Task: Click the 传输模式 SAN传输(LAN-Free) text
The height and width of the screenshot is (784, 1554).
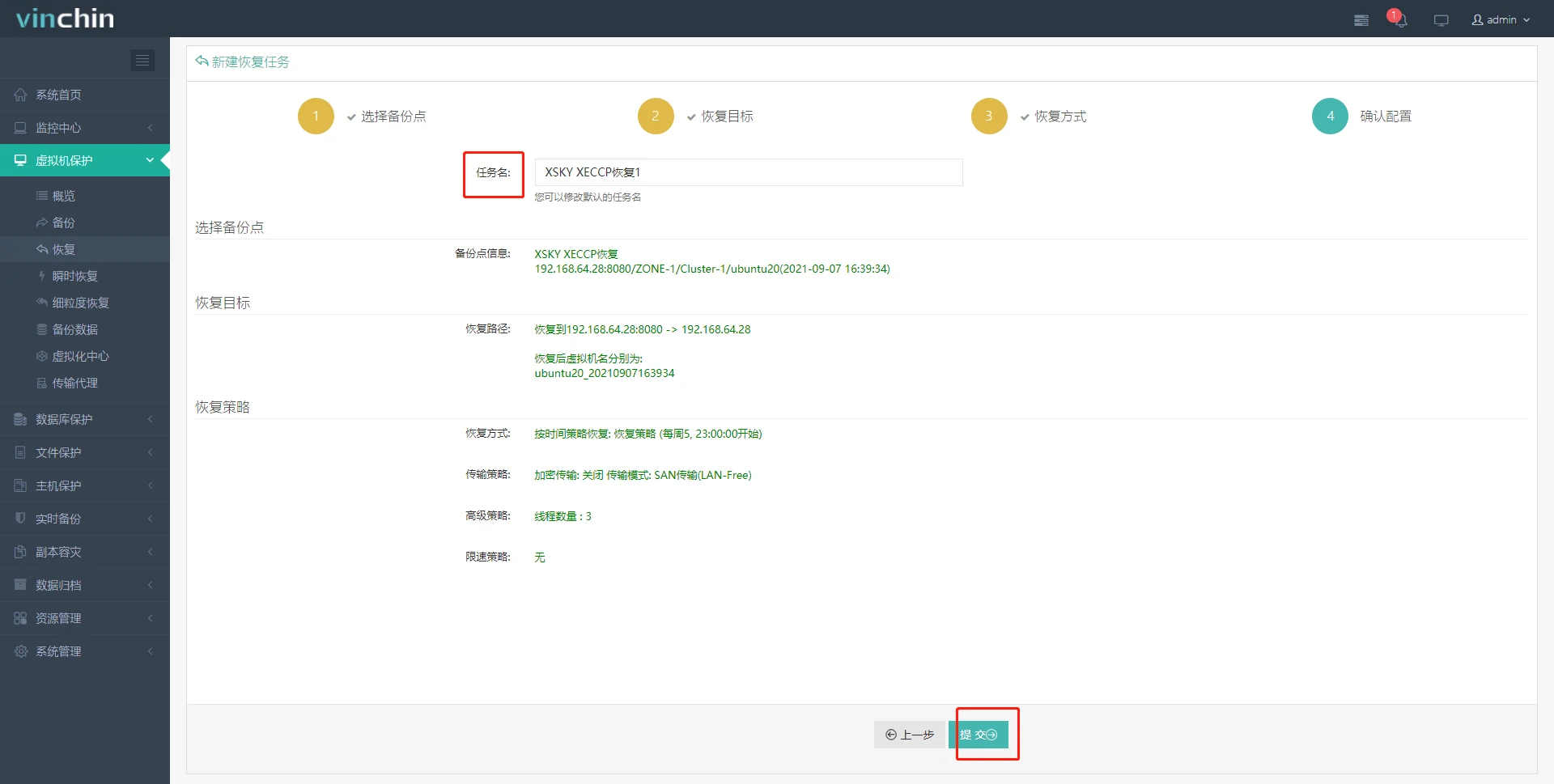Action: tap(679, 475)
